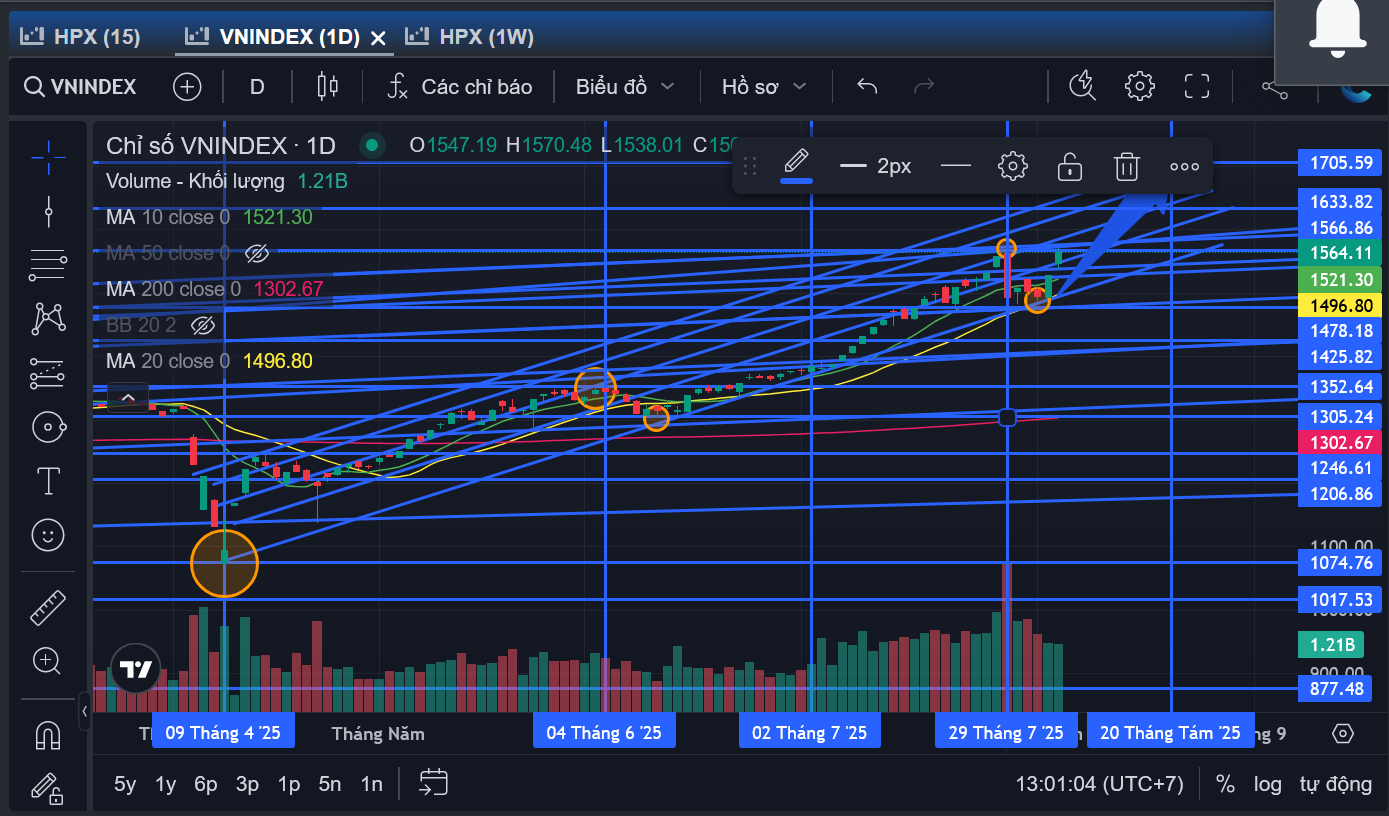
Task: Toggle the percent scale
Action: (x=1225, y=784)
